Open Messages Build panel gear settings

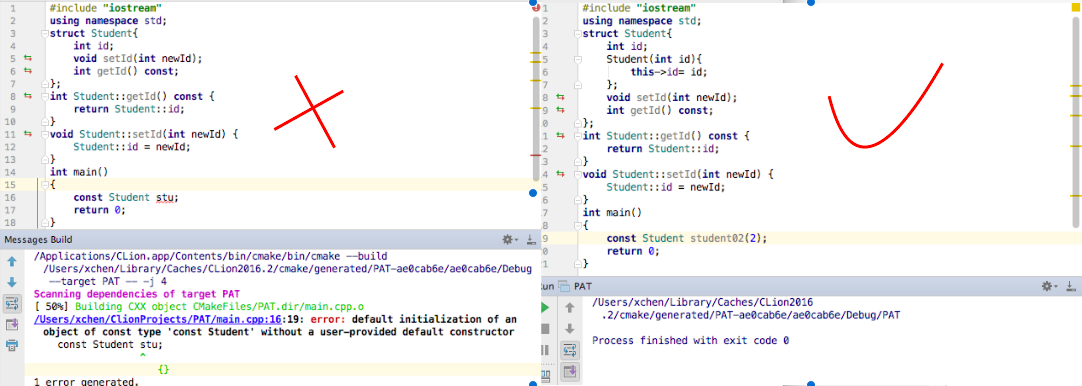[x=509, y=240]
